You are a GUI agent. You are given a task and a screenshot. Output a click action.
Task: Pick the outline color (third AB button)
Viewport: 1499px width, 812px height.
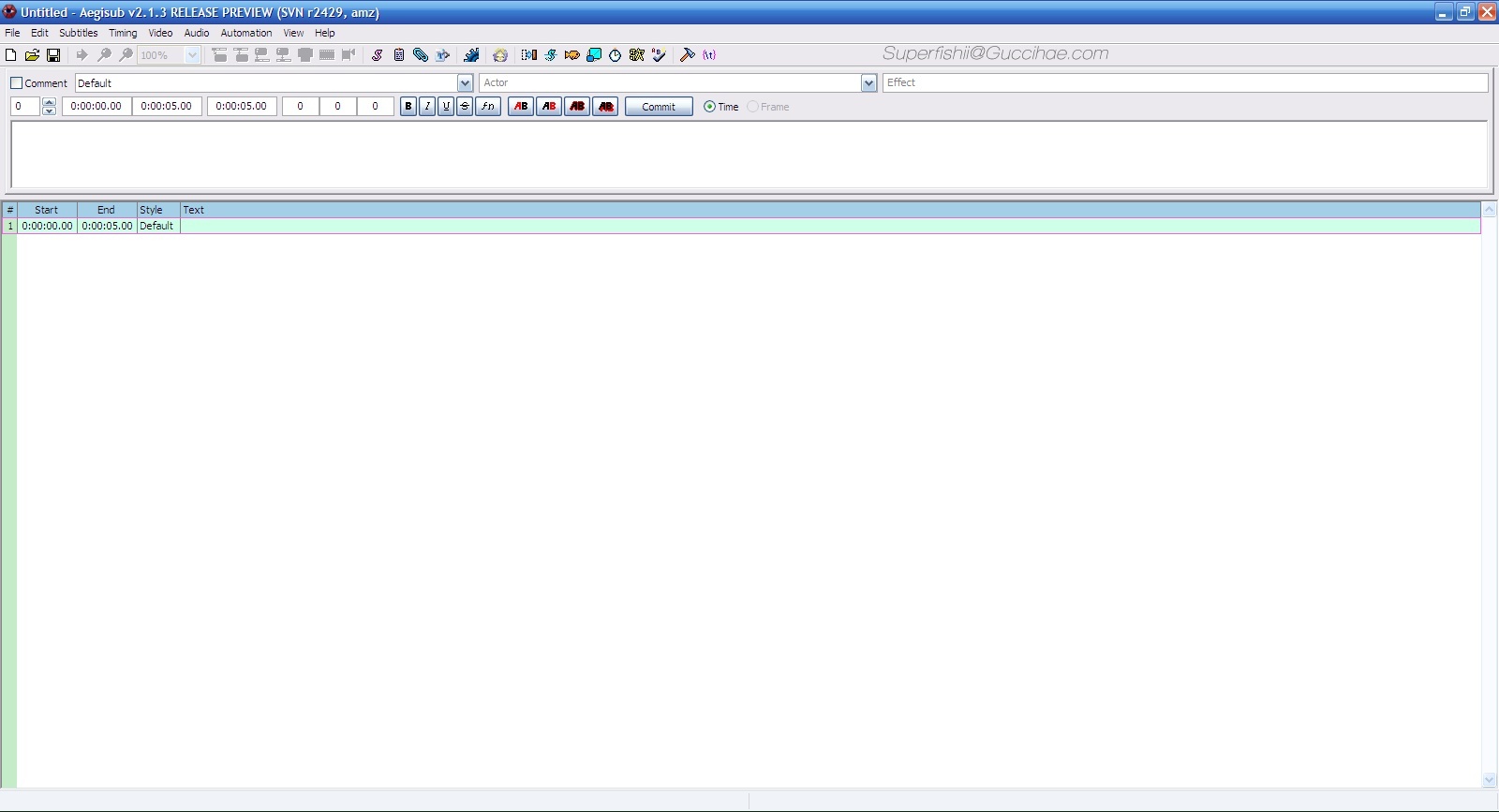(x=577, y=107)
